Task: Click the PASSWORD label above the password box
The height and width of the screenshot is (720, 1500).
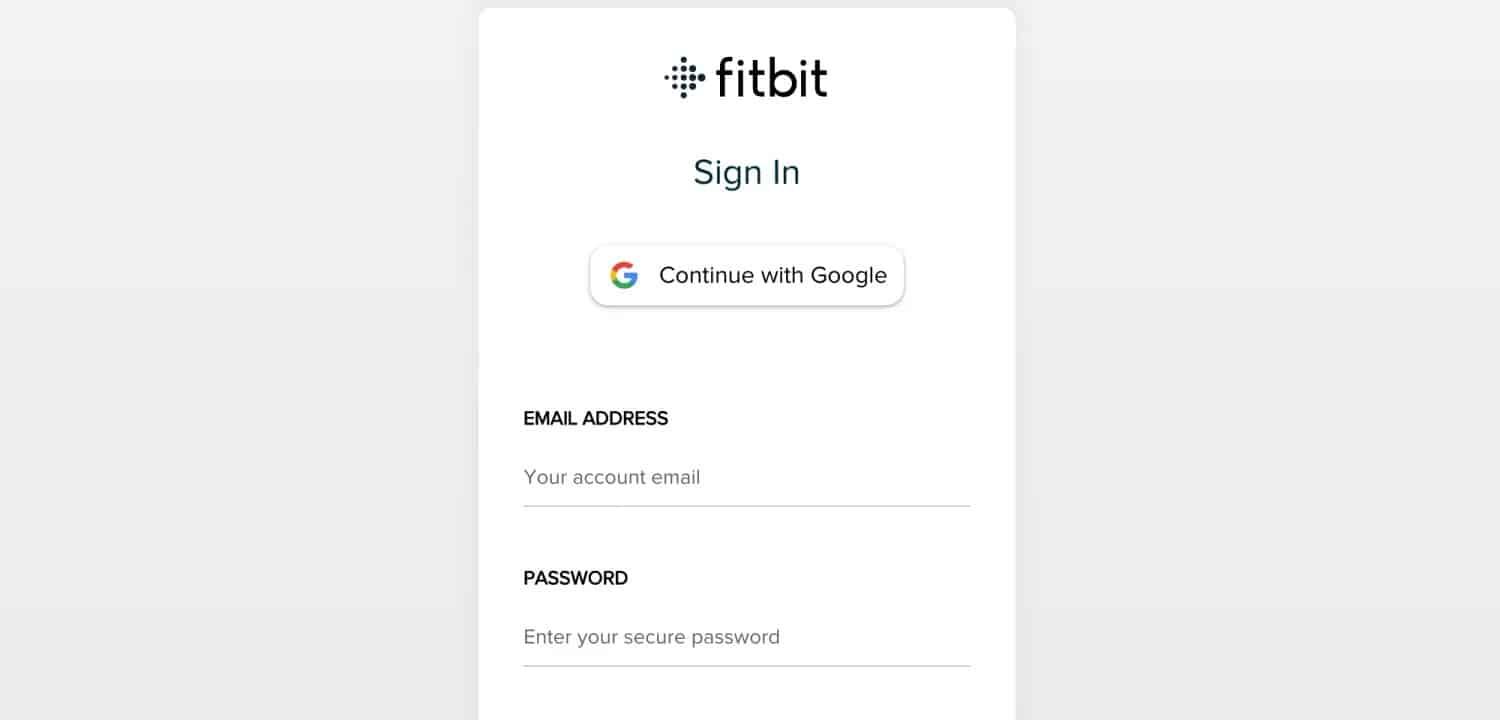Action: pyautogui.click(x=576, y=578)
